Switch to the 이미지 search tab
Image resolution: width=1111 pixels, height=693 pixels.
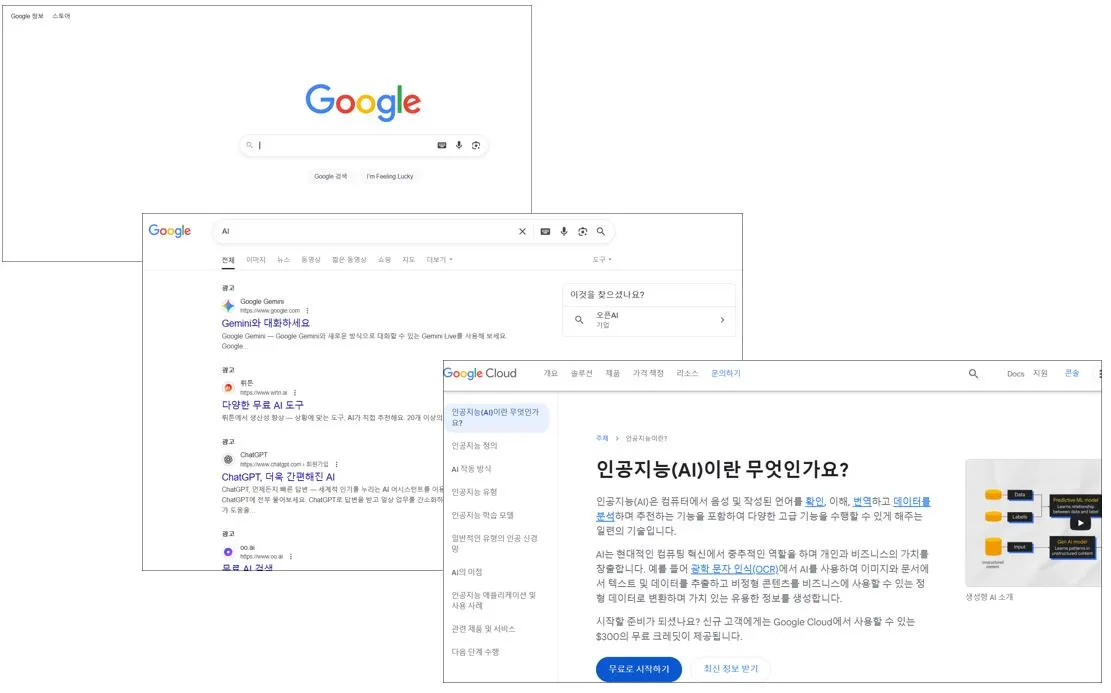tap(258, 258)
